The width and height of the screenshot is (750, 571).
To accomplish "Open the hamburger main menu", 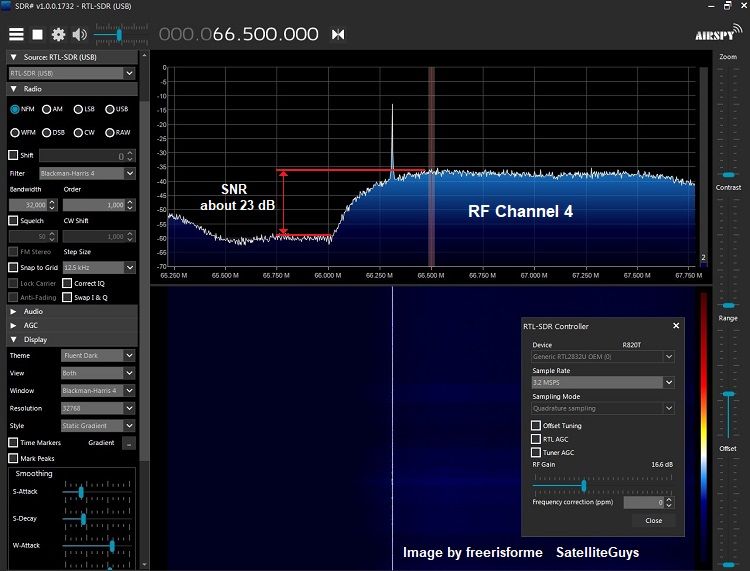I will (x=16, y=34).
